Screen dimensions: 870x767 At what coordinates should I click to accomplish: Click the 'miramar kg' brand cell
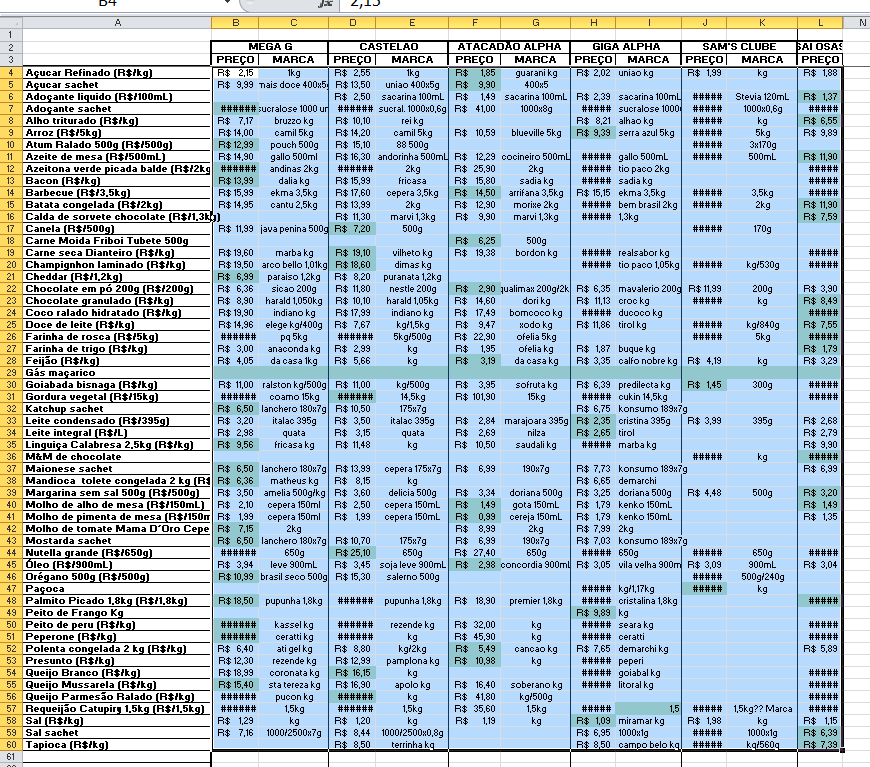click(649, 721)
